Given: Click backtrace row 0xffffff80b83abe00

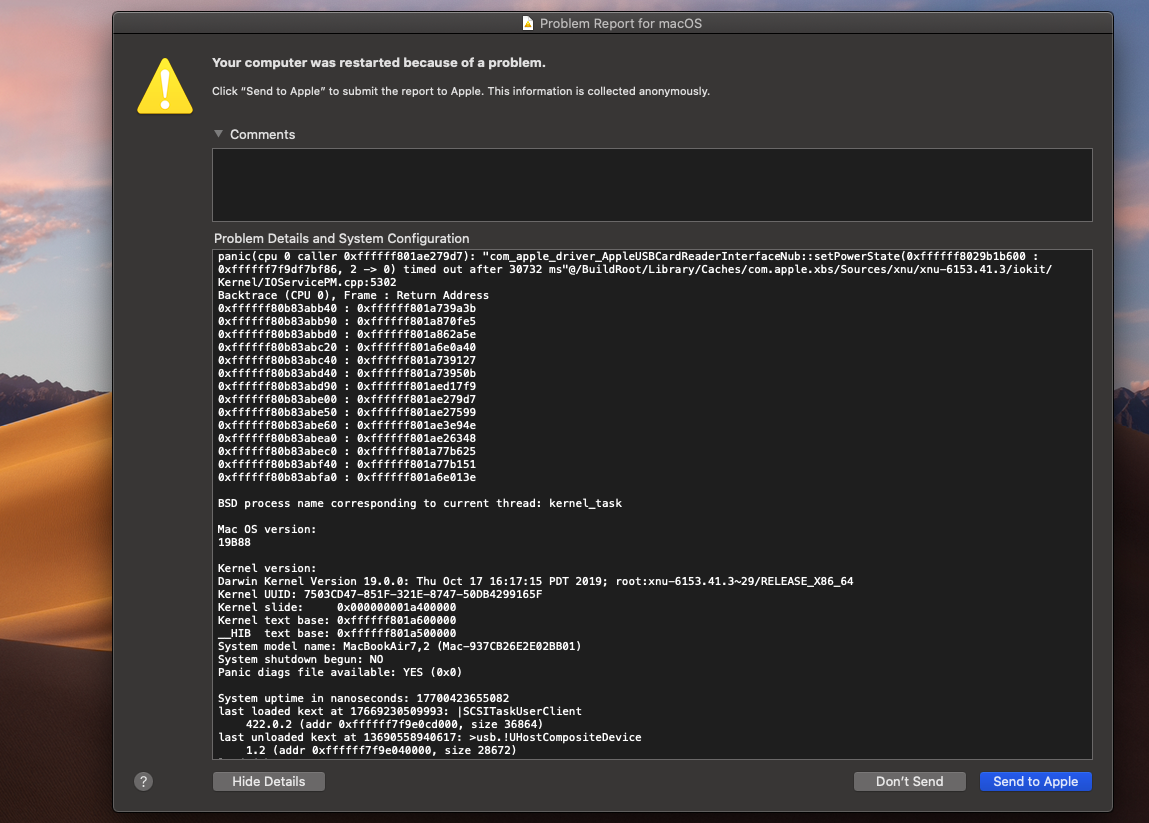Looking at the screenshot, I should point(347,399).
